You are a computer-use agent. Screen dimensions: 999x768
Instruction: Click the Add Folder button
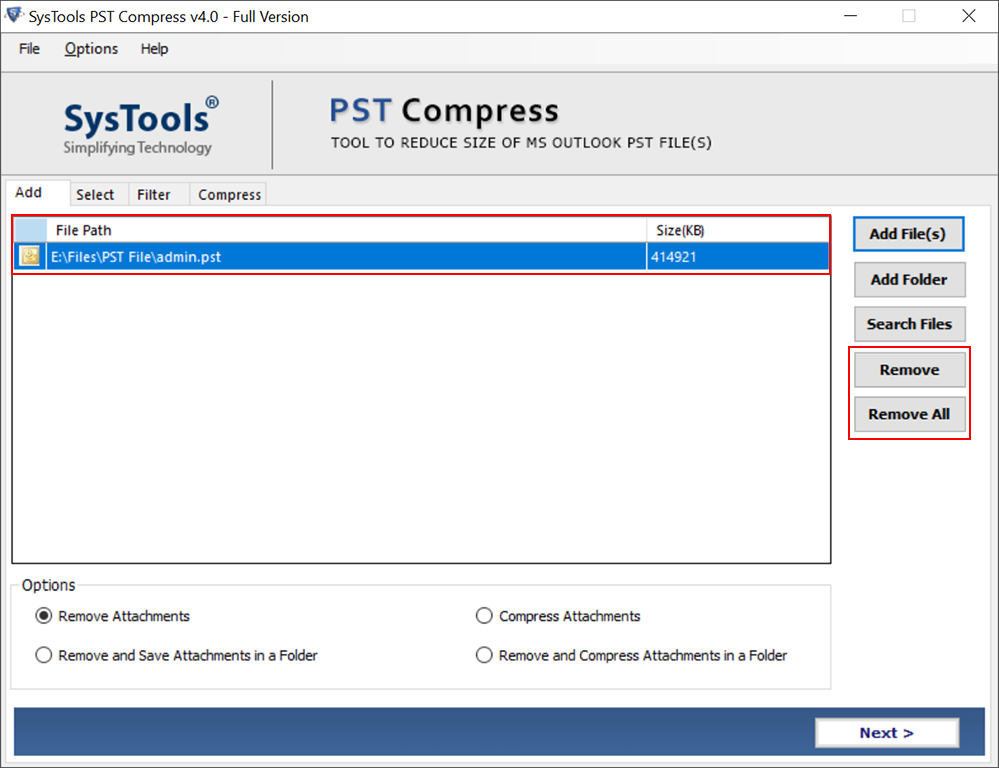point(909,279)
